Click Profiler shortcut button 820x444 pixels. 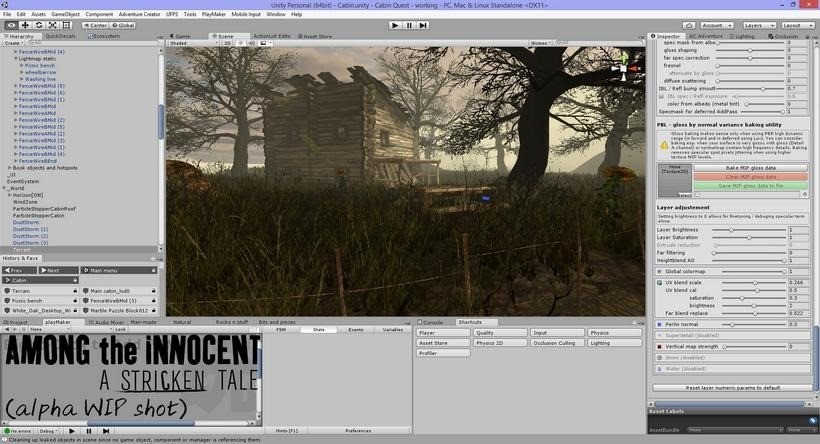click(x=443, y=353)
